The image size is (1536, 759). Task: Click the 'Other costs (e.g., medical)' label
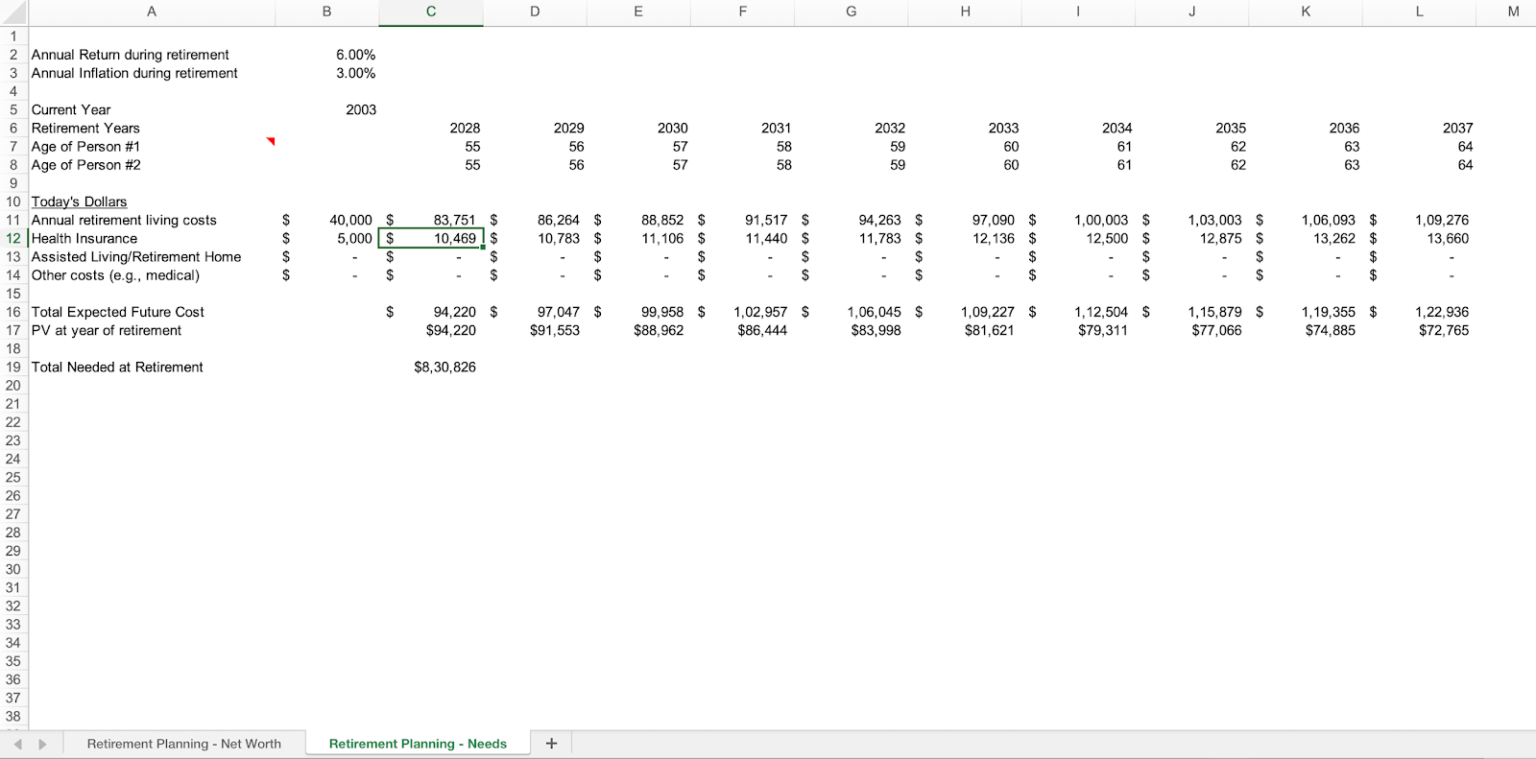tap(115, 275)
